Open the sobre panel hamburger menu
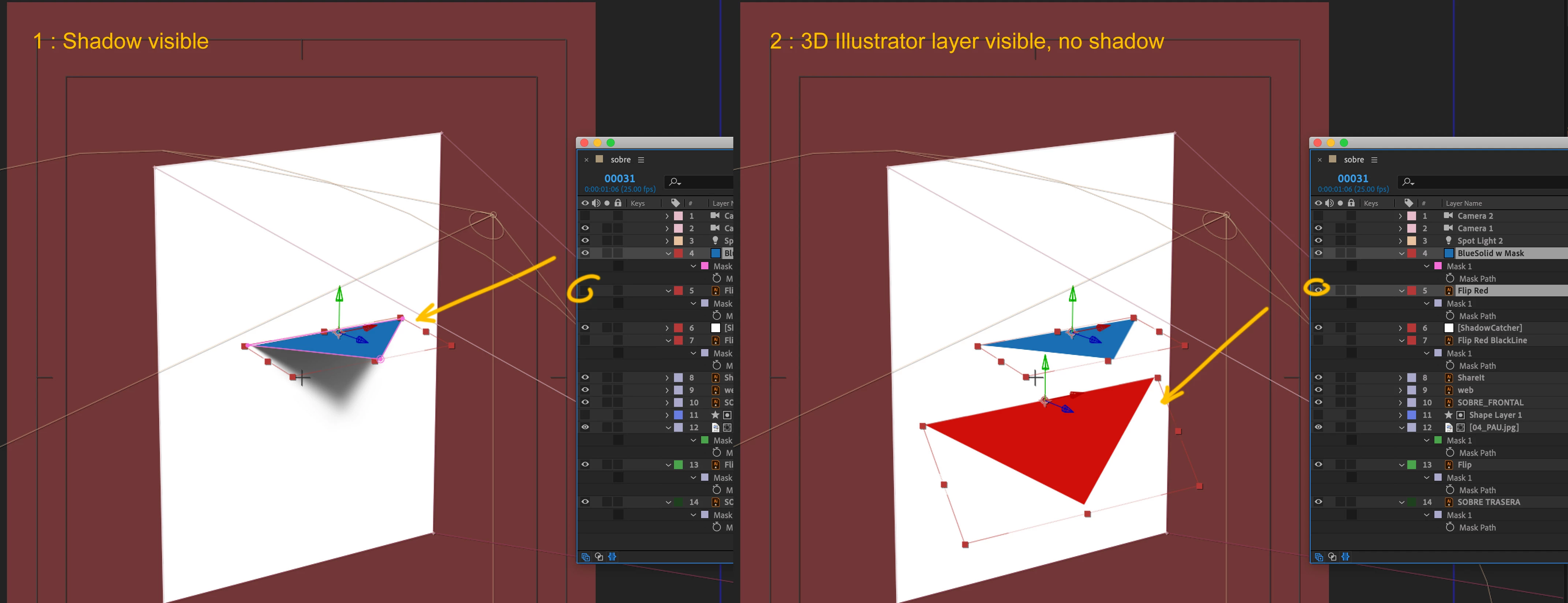The image size is (1568, 603). pyautogui.click(x=1374, y=160)
